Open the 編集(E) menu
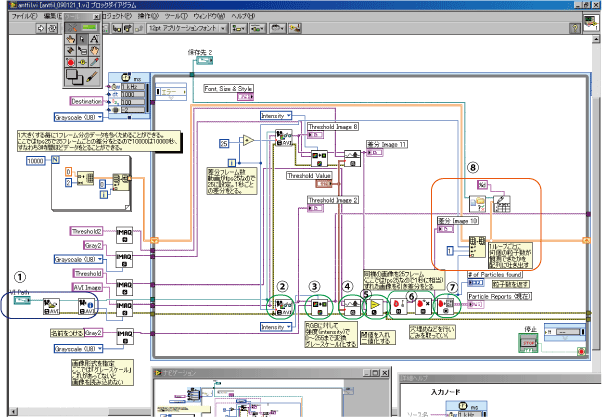 coord(53,16)
